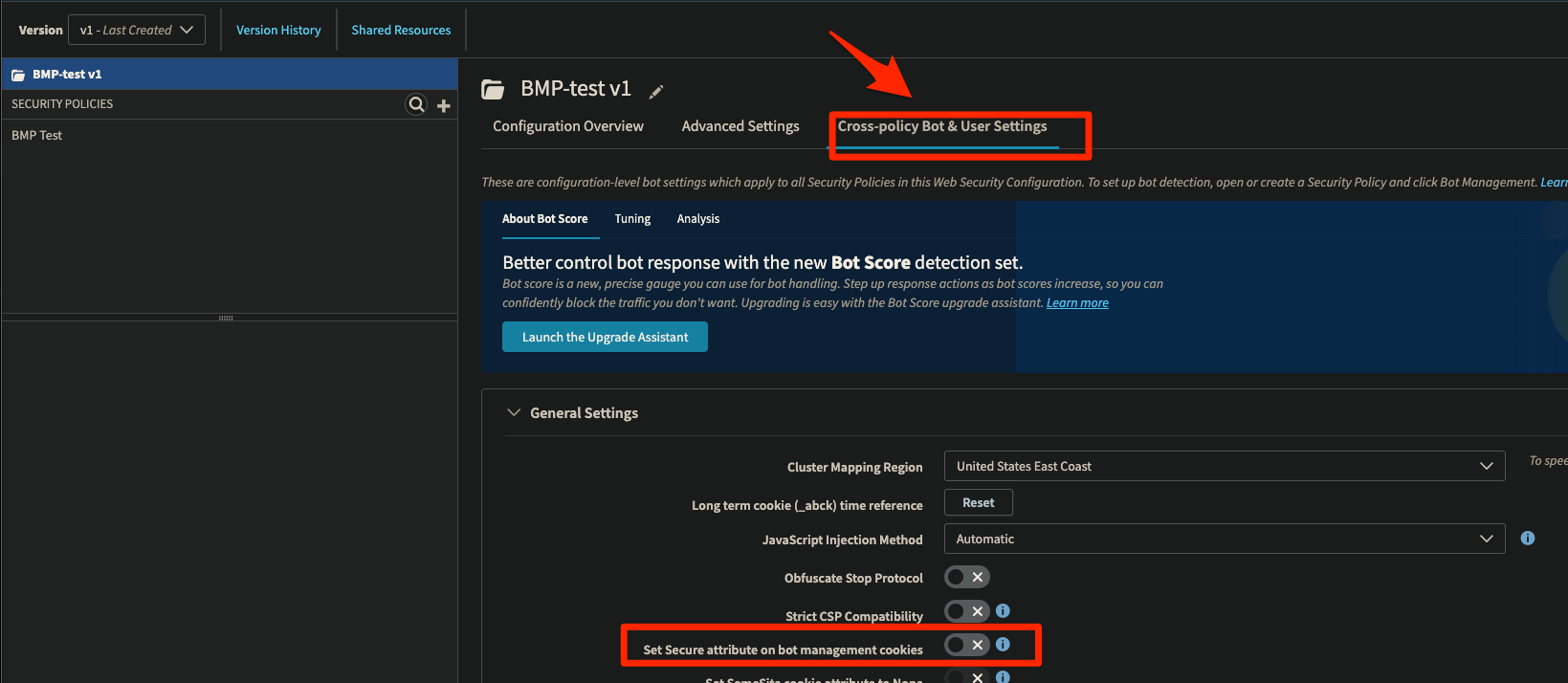
Task: Click the info icon next to Strict CSP Compatibility
Action: [1003, 610]
